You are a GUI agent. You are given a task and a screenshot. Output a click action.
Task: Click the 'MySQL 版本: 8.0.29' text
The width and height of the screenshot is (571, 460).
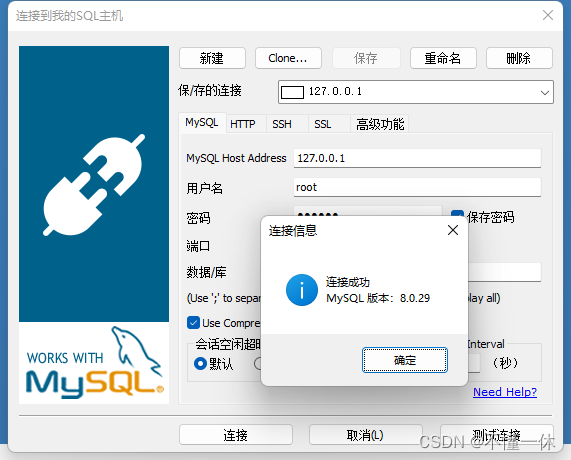[x=378, y=298]
